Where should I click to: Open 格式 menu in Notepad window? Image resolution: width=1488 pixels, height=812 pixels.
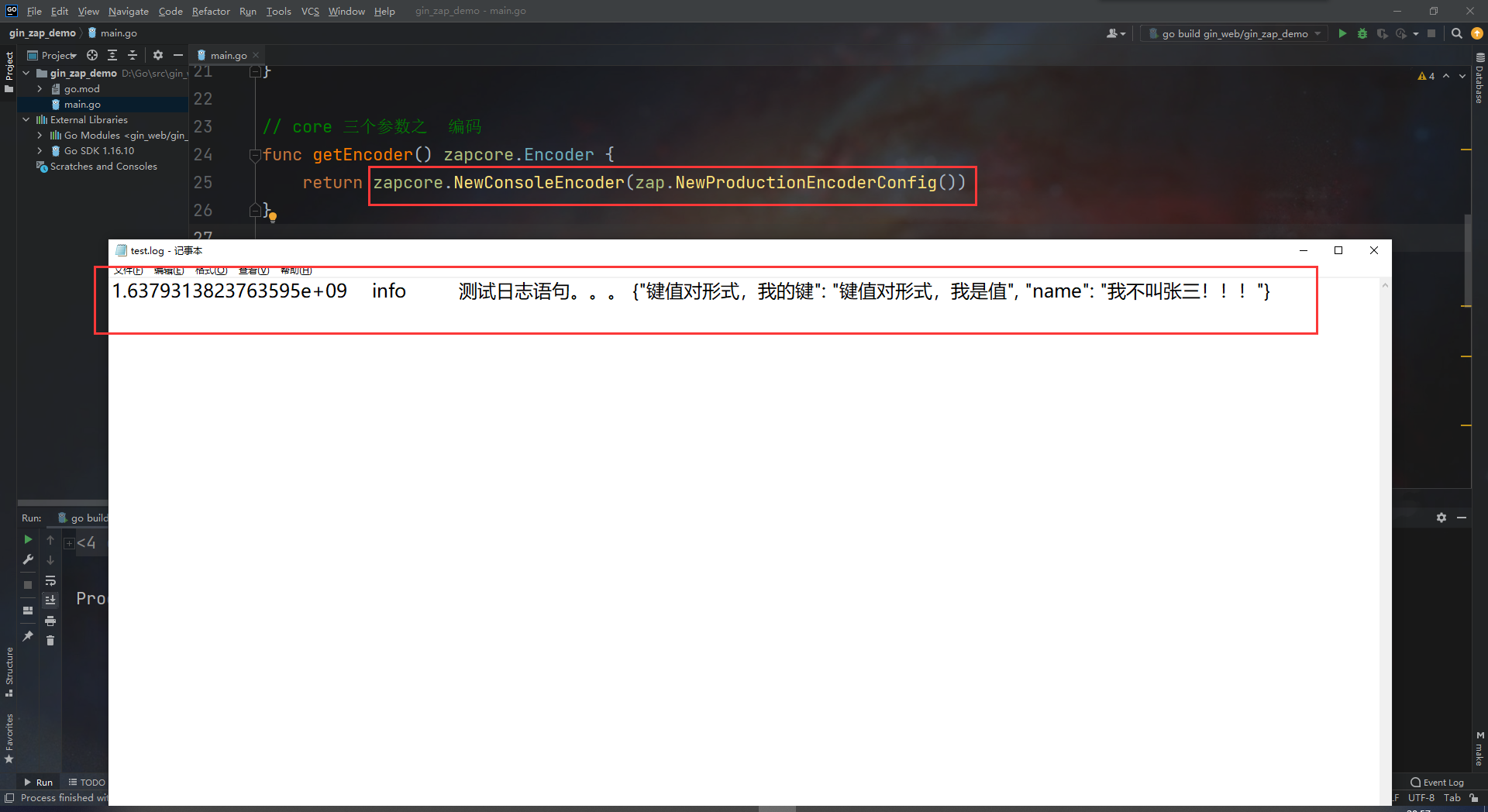coord(211,270)
